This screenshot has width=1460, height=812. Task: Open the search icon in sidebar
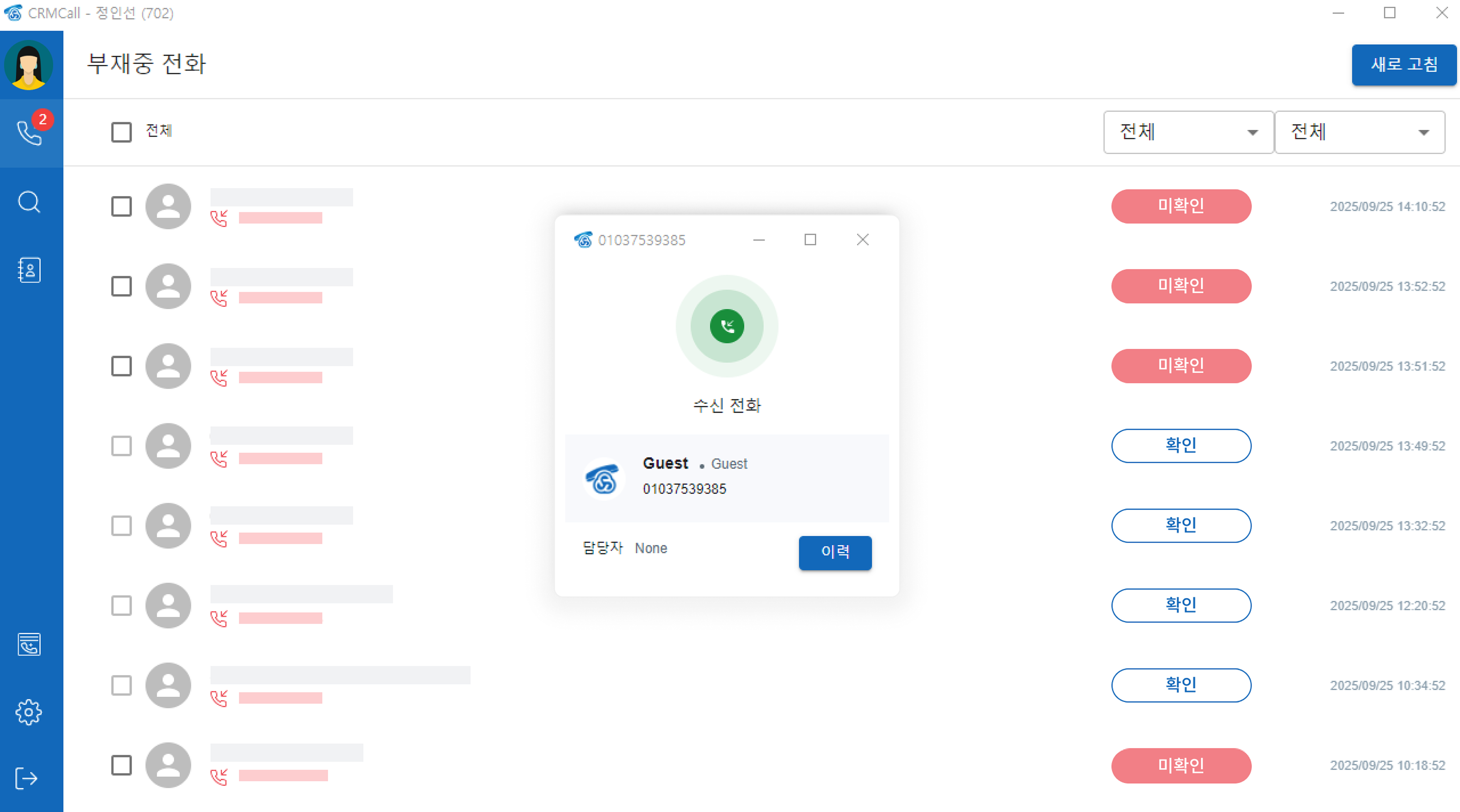point(29,202)
